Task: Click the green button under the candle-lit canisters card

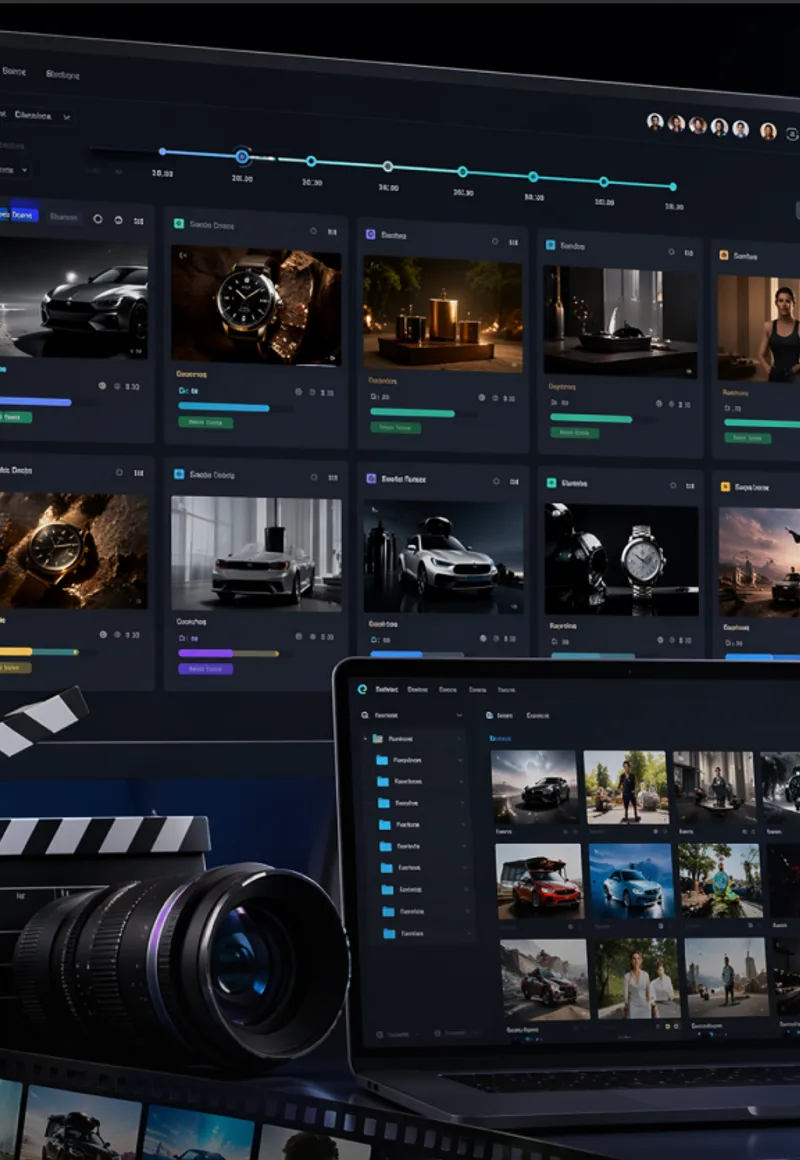Action: (x=396, y=428)
